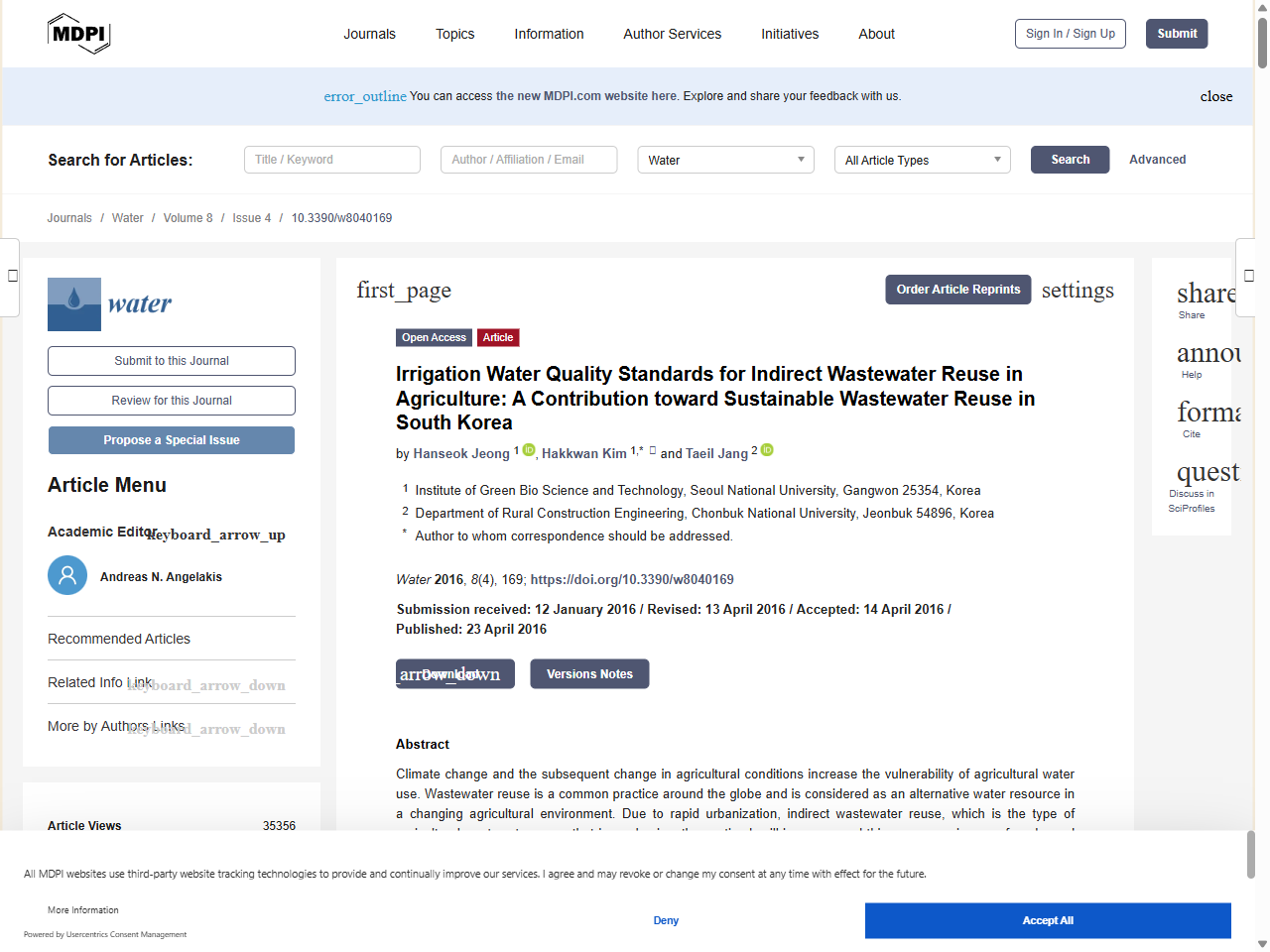
Task: Close the new website notice banner
Action: 1215,96
